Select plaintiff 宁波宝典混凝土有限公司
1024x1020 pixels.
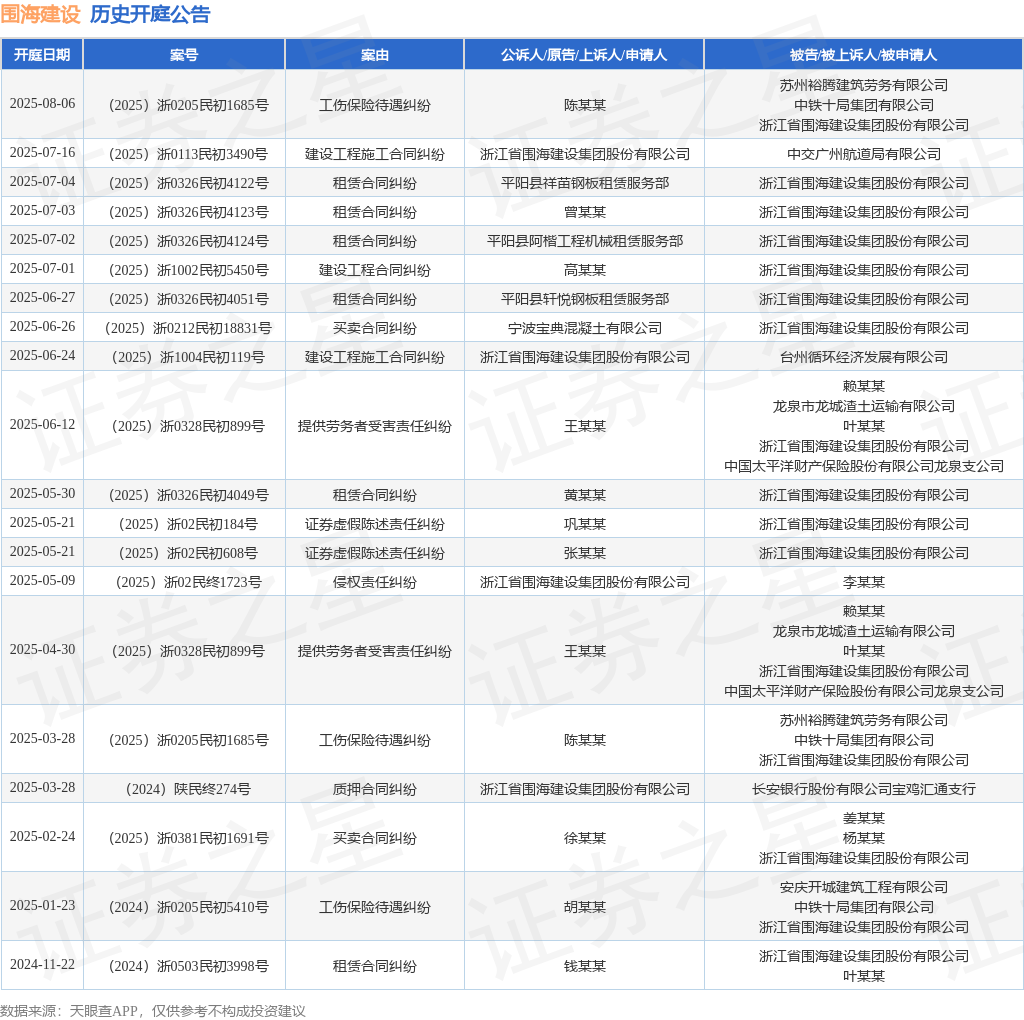pos(584,328)
